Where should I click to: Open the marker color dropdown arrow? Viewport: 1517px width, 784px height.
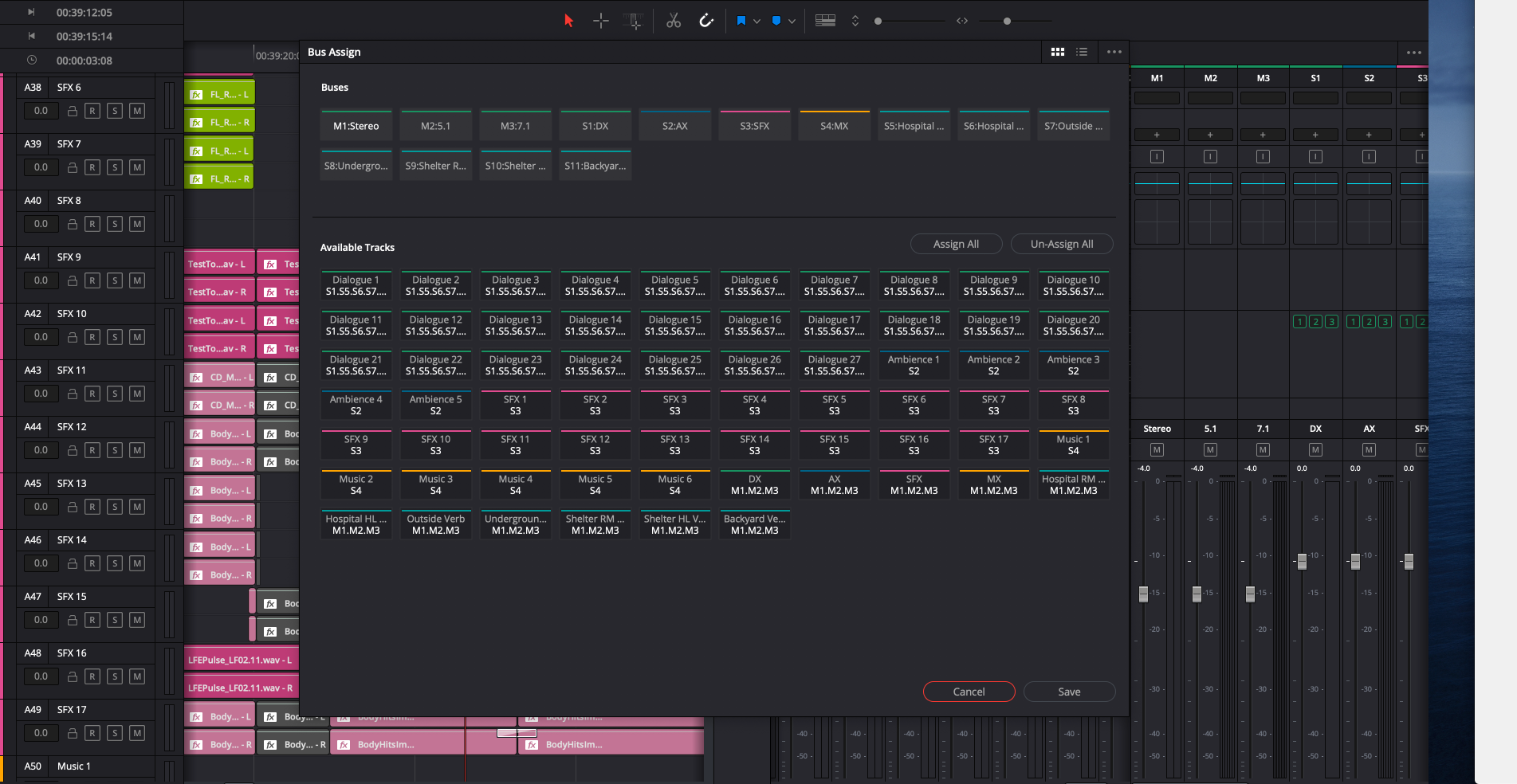(792, 22)
